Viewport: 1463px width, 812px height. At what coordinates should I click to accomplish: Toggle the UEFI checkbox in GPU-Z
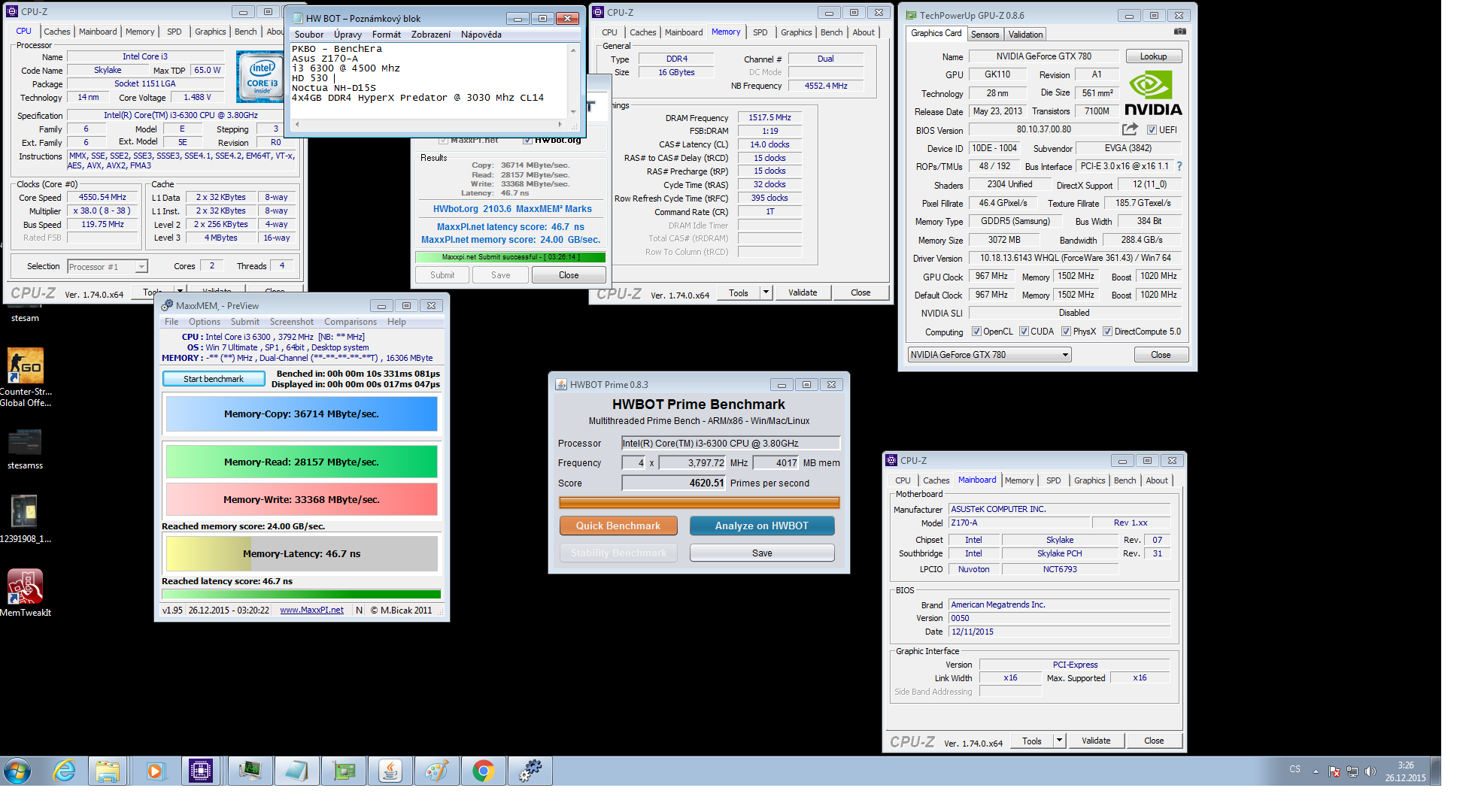(1152, 130)
